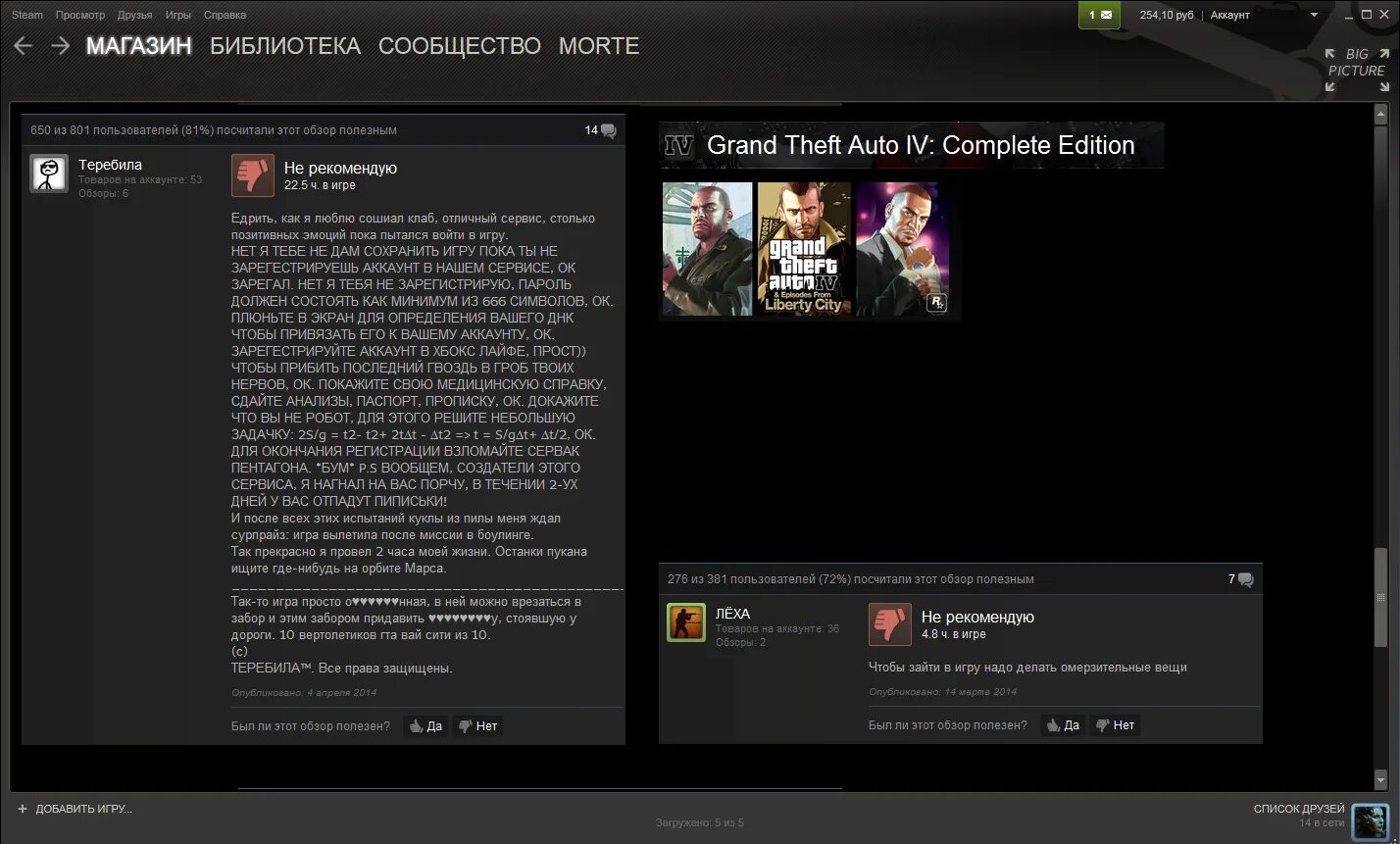Click '650 из 801 пользователей' helpful text
Image resolution: width=1400 pixels, height=844 pixels.
tap(214, 130)
